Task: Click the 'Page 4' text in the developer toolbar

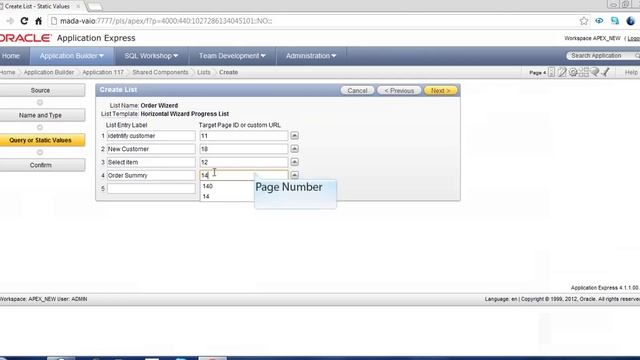Action: click(x=538, y=73)
